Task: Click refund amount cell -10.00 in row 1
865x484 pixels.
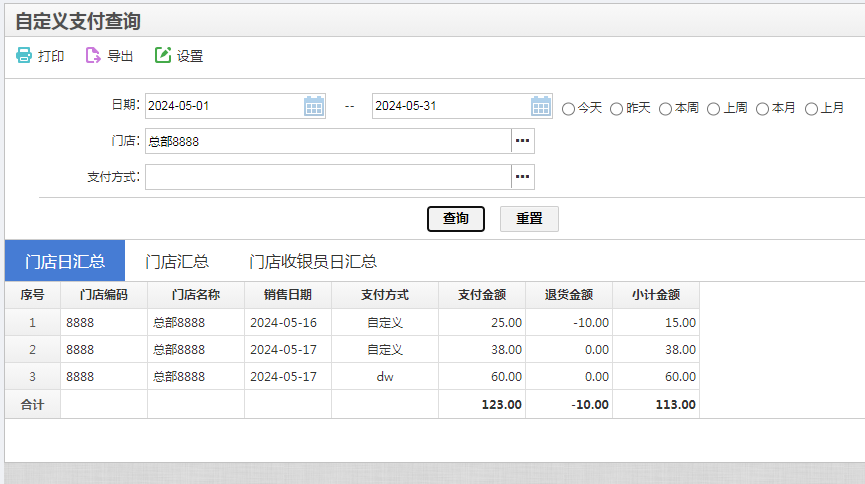Action: (569, 322)
